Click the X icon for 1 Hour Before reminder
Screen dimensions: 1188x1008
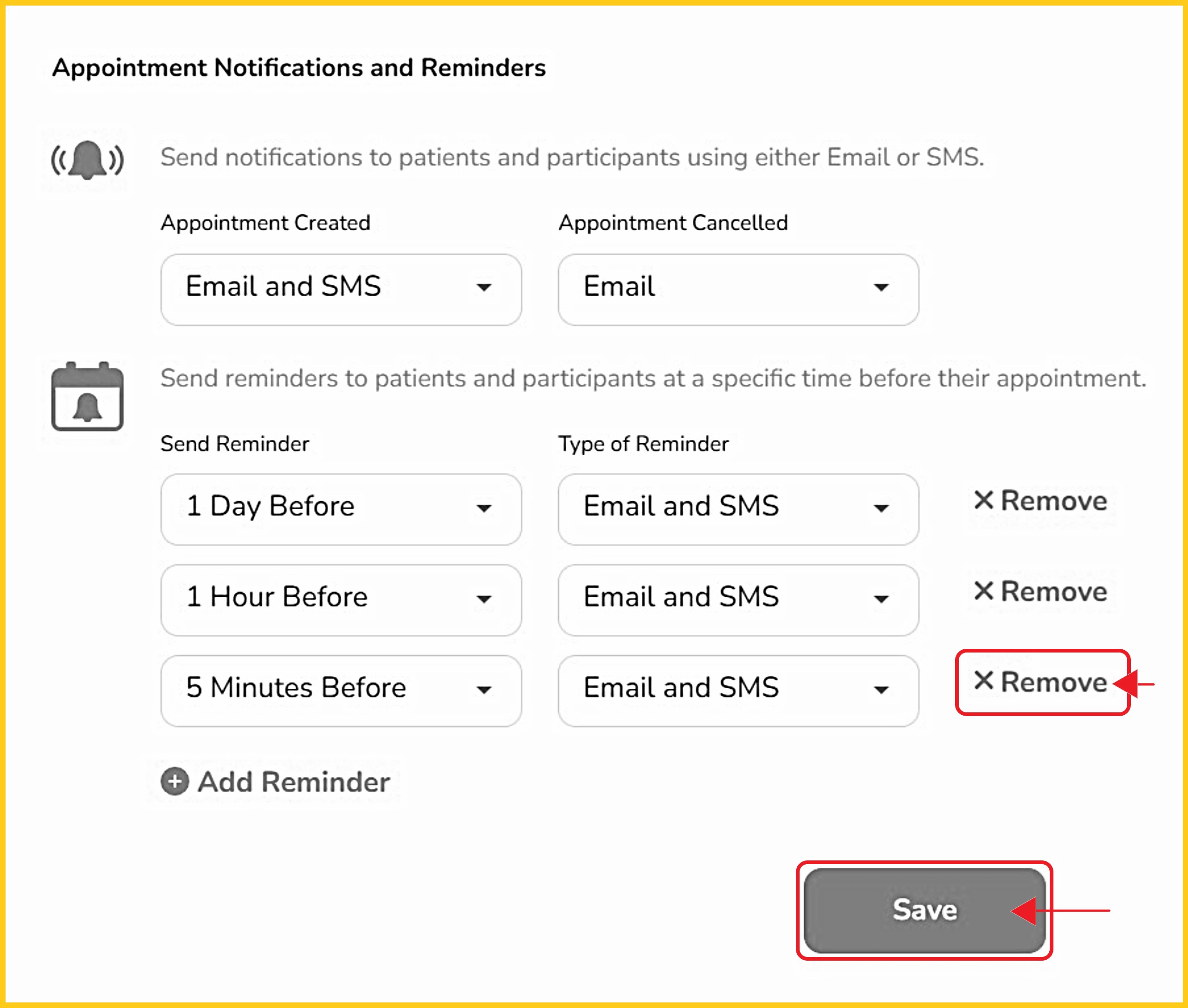[983, 591]
